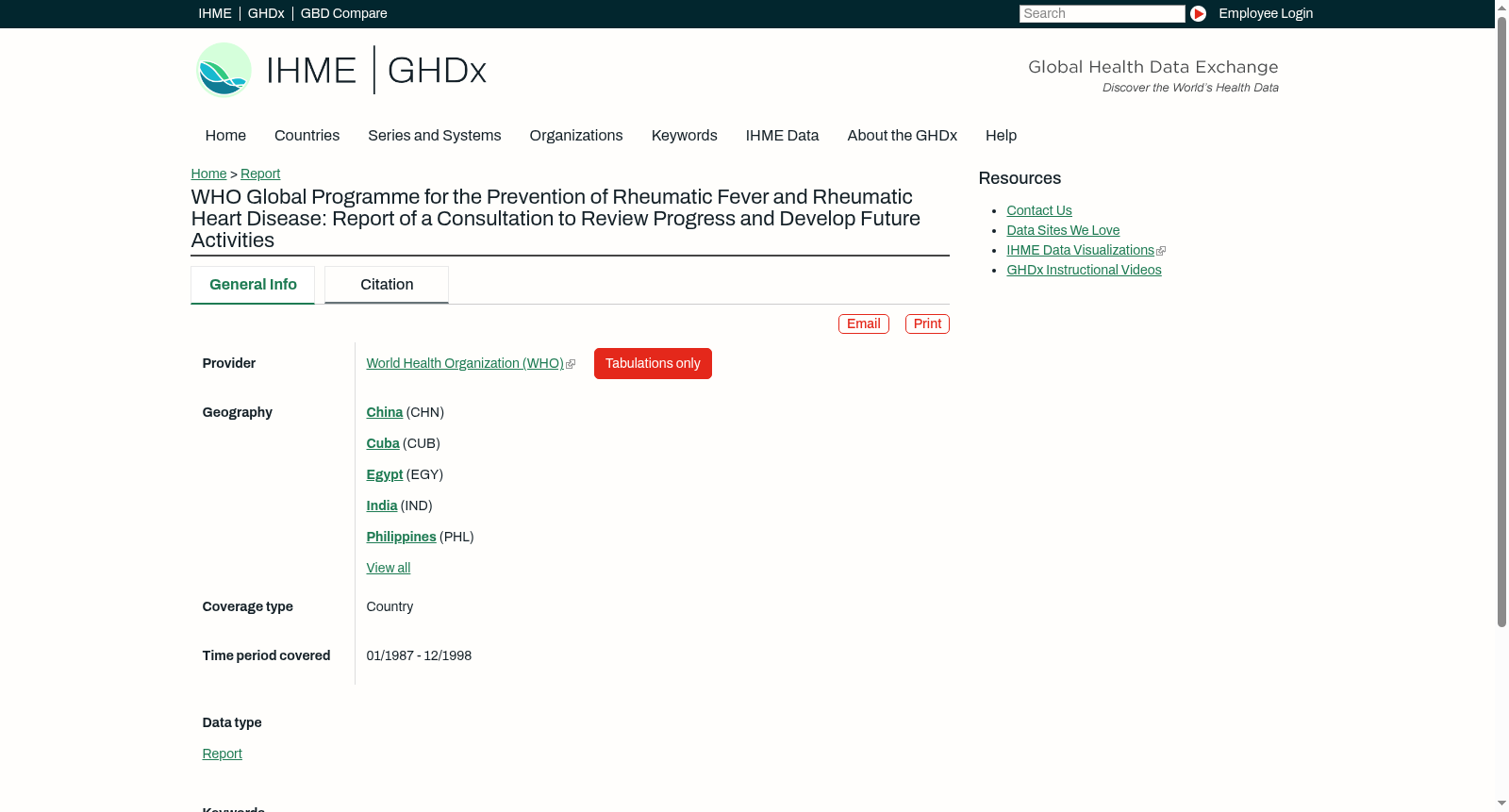Open IHME Data Visualizations link
This screenshot has width=1509, height=812.
(1081, 250)
